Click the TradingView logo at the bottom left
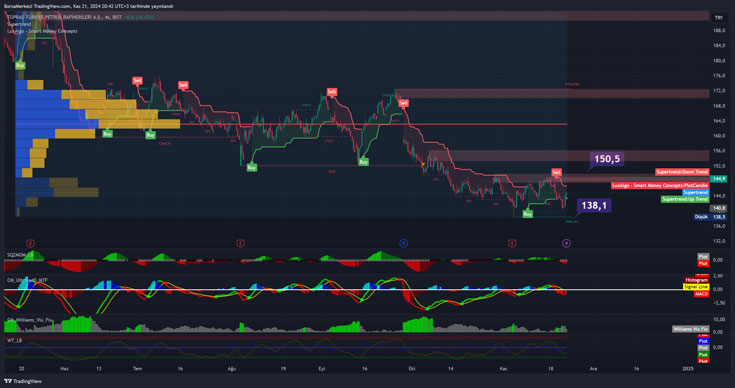The width and height of the screenshot is (735, 388). tap(23, 381)
